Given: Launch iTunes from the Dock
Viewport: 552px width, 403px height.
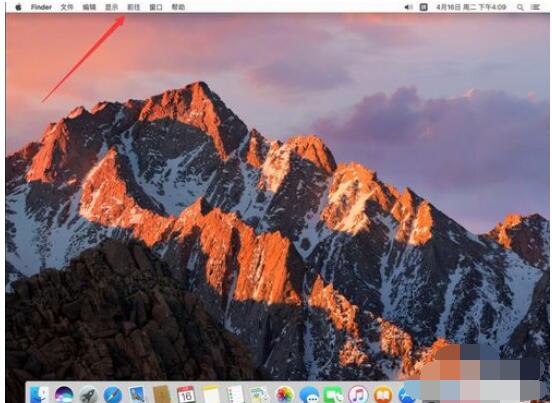Looking at the screenshot, I should [358, 395].
